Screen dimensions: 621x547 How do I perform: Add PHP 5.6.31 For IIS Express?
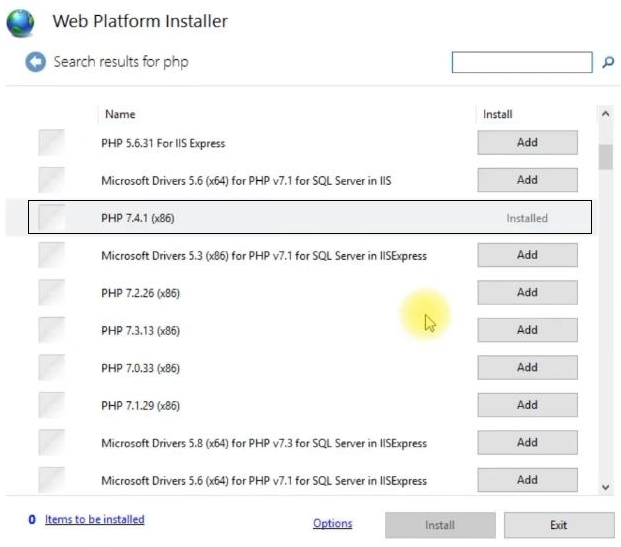click(x=527, y=143)
